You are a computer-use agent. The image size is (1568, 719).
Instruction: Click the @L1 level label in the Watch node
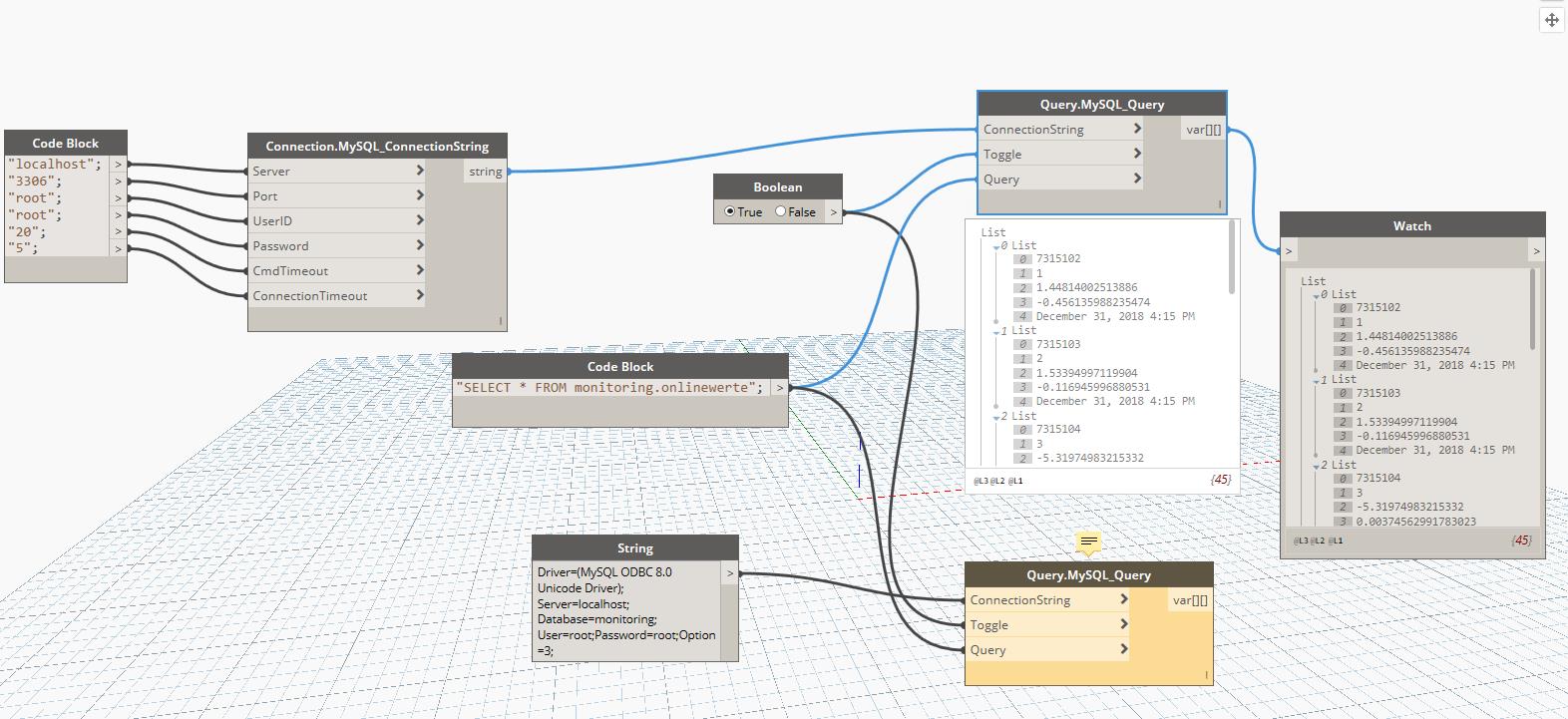click(x=1336, y=540)
